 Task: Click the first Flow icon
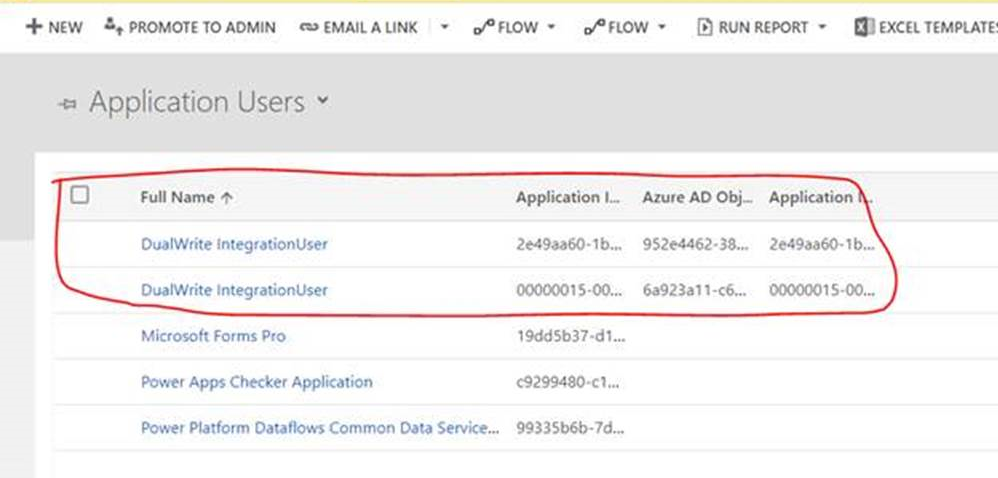(484, 27)
